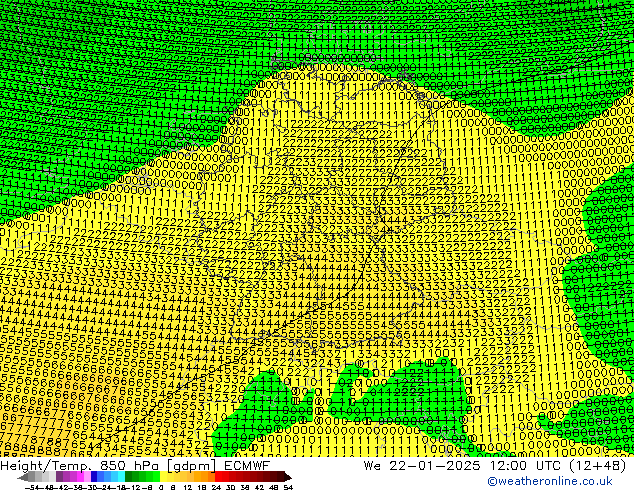The image size is (634, 490).
Task: Click the '12' label under the color scale
Action: click(x=187, y=487)
